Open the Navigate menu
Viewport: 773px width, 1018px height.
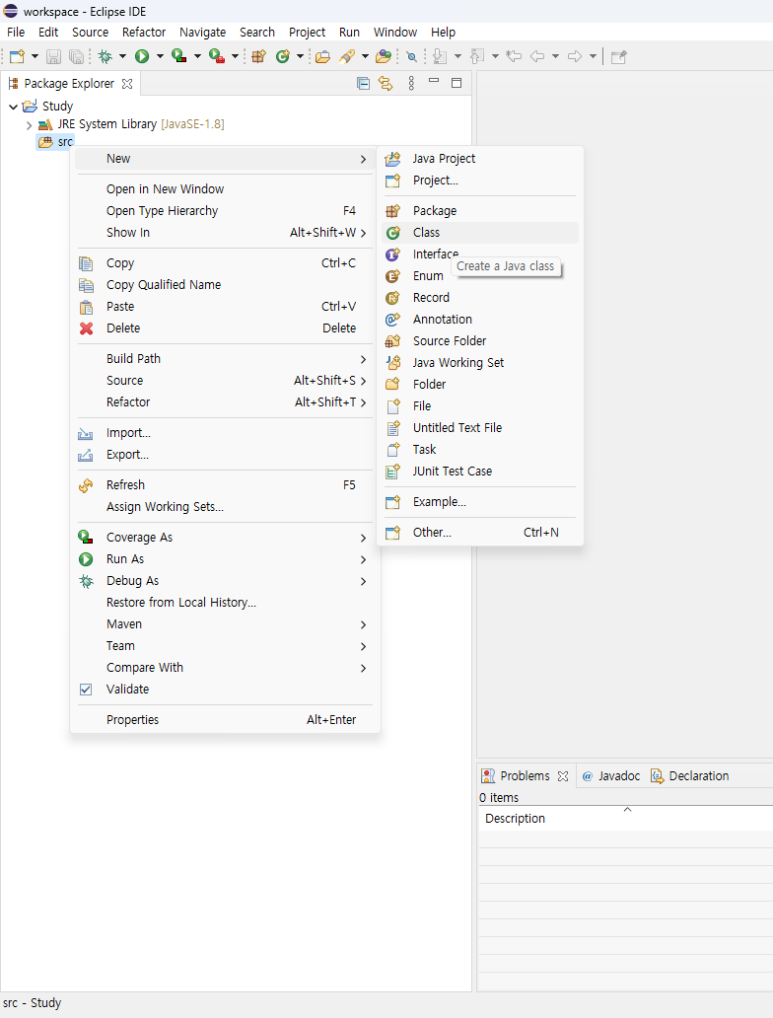[x=202, y=32]
